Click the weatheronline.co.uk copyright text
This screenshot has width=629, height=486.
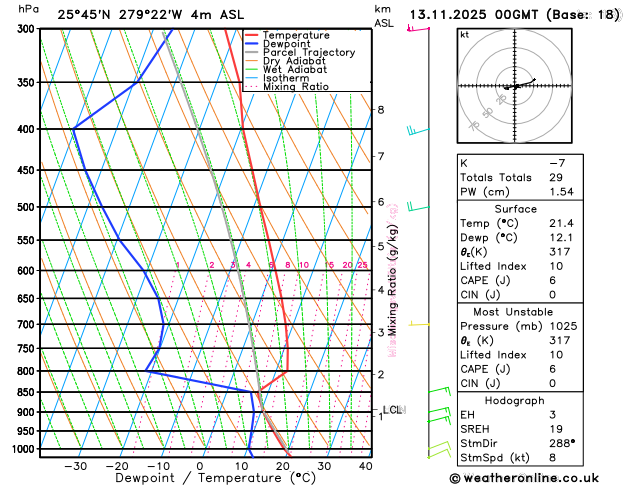click(524, 478)
